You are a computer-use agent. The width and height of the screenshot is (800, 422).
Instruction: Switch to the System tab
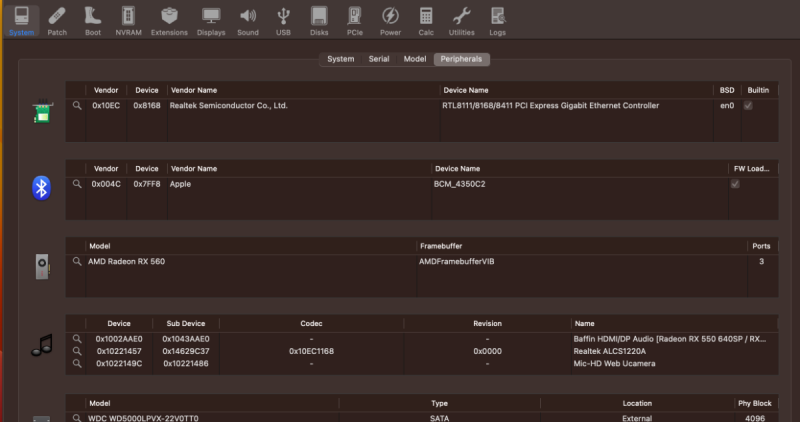pos(340,59)
